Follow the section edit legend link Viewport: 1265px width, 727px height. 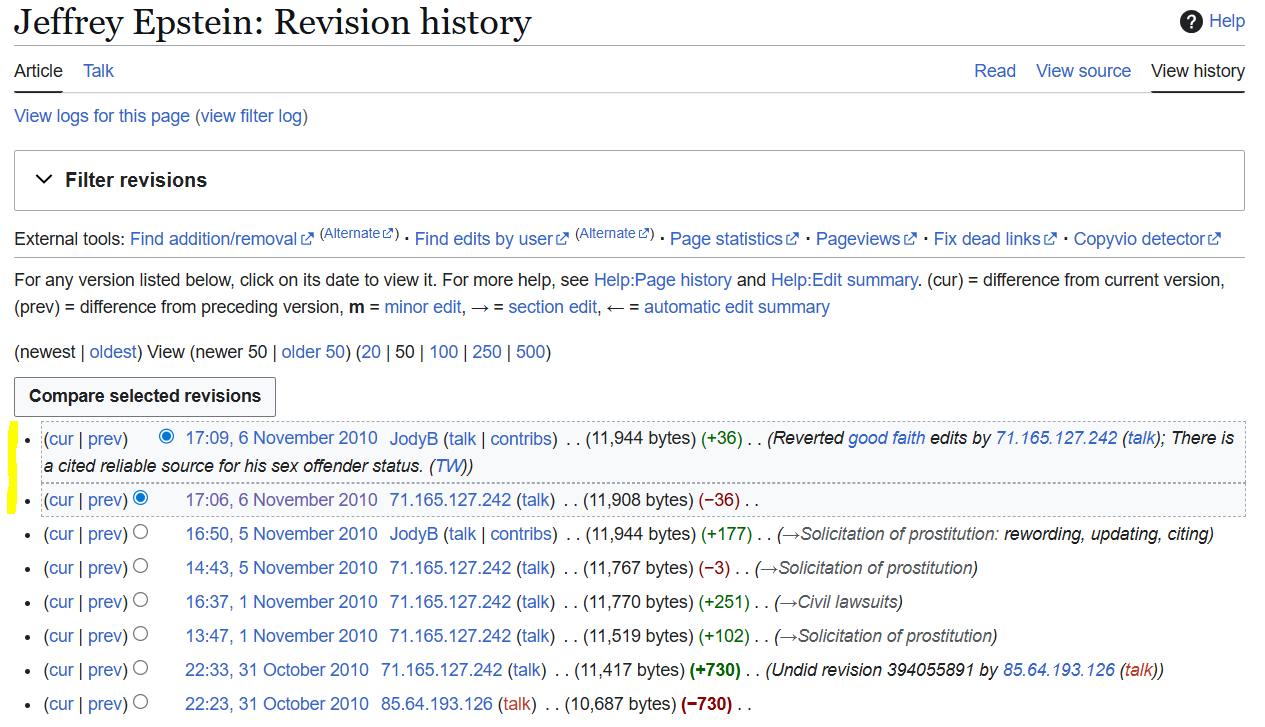[x=552, y=307]
